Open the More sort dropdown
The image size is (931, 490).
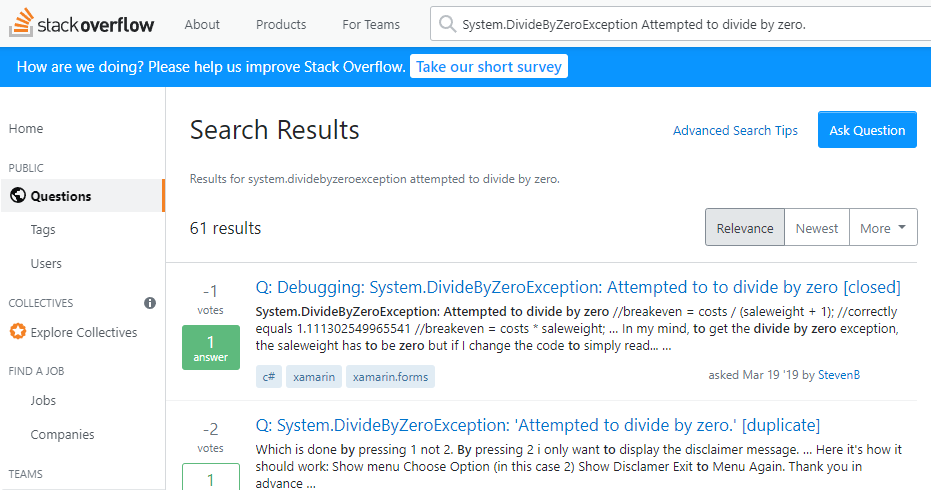(883, 228)
